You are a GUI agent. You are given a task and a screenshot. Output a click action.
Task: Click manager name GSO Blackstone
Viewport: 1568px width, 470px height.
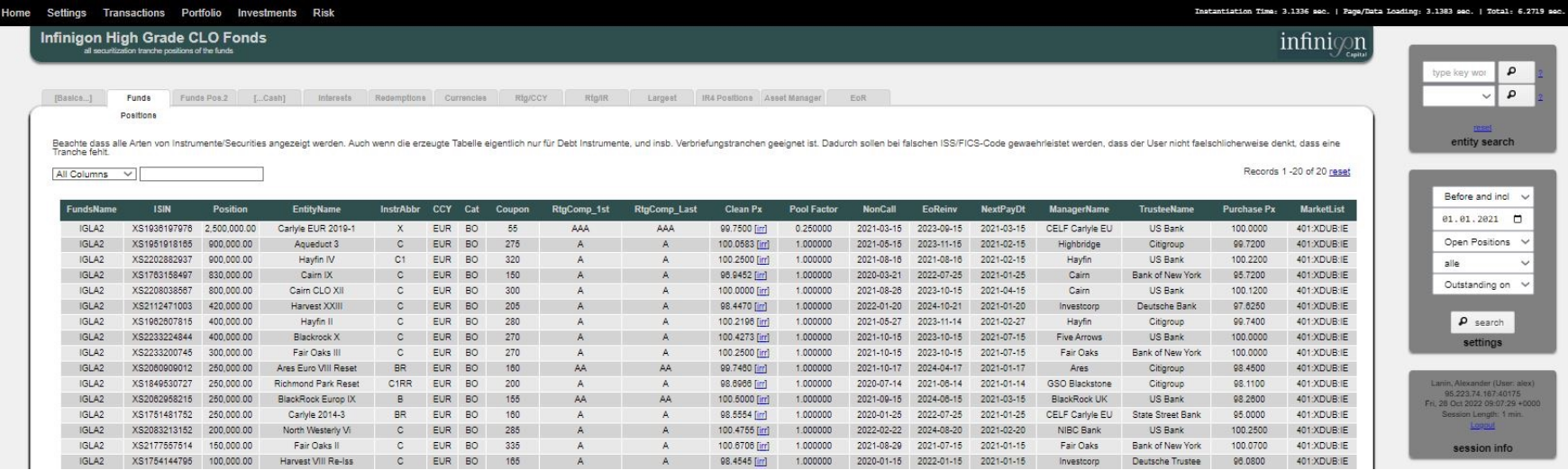tap(1079, 384)
